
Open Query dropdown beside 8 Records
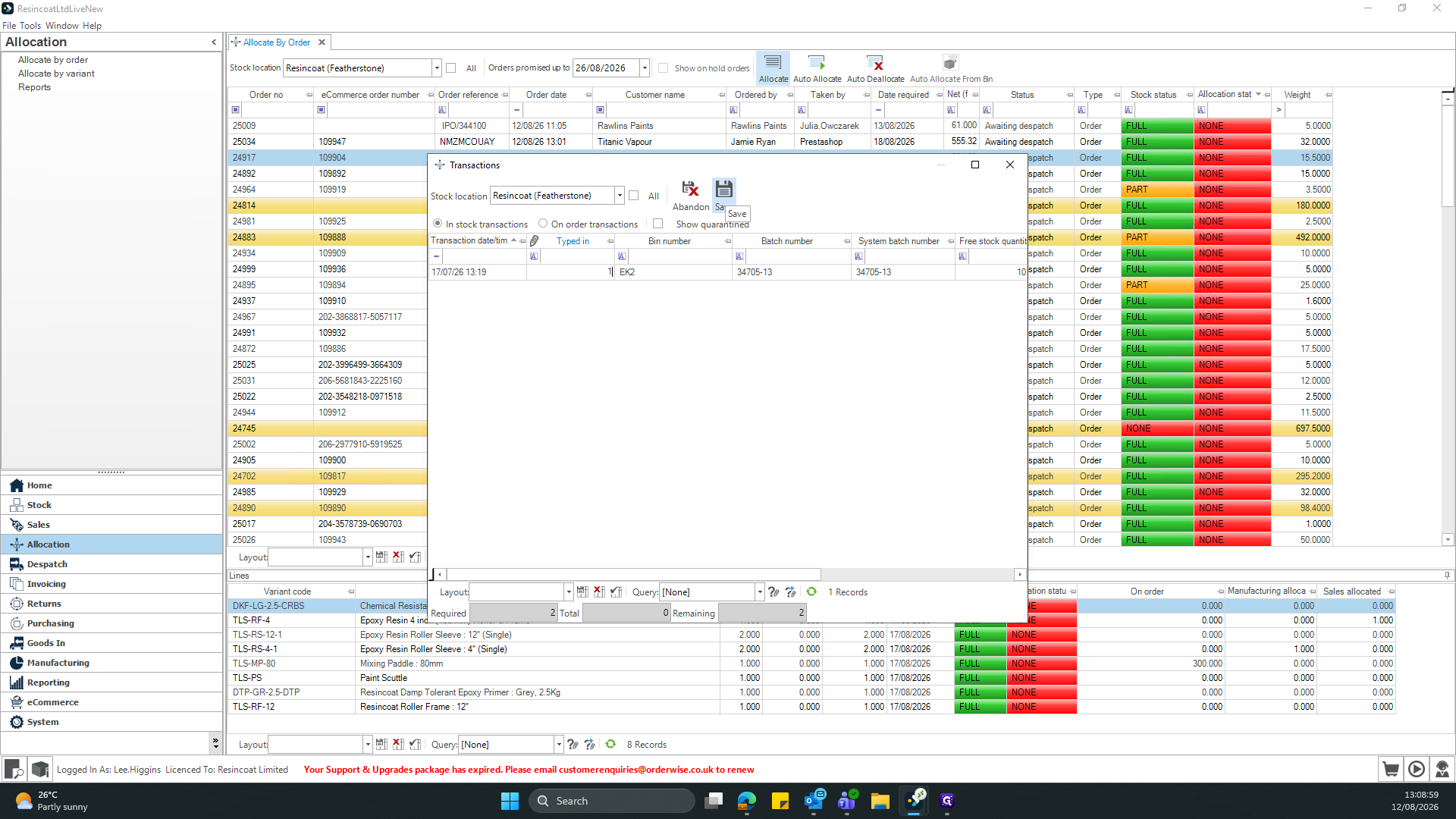click(x=559, y=744)
